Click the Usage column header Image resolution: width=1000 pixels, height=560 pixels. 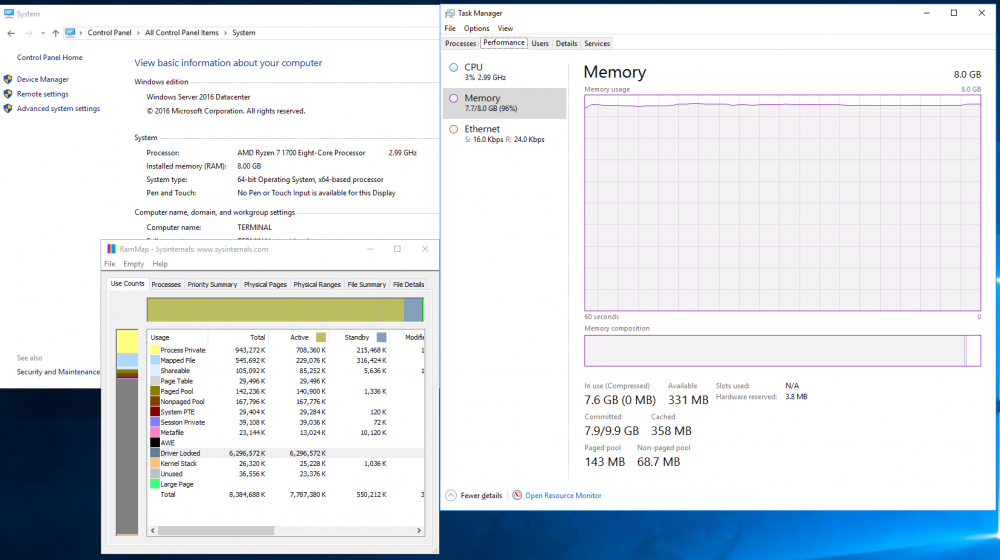[178, 337]
